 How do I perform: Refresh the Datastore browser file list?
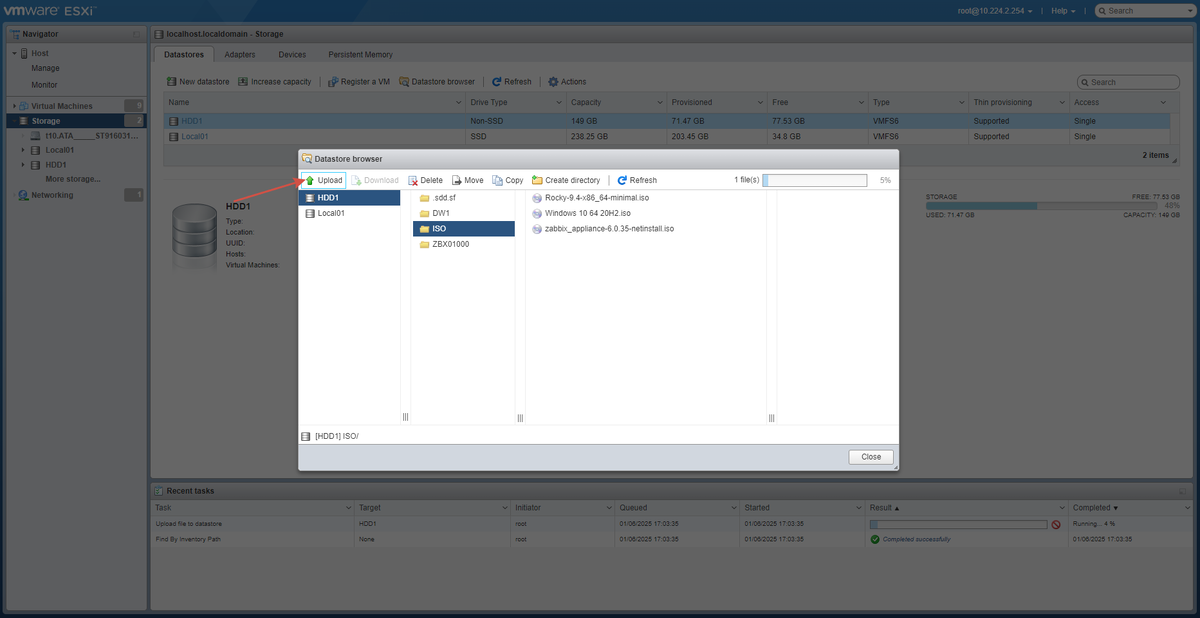637,180
